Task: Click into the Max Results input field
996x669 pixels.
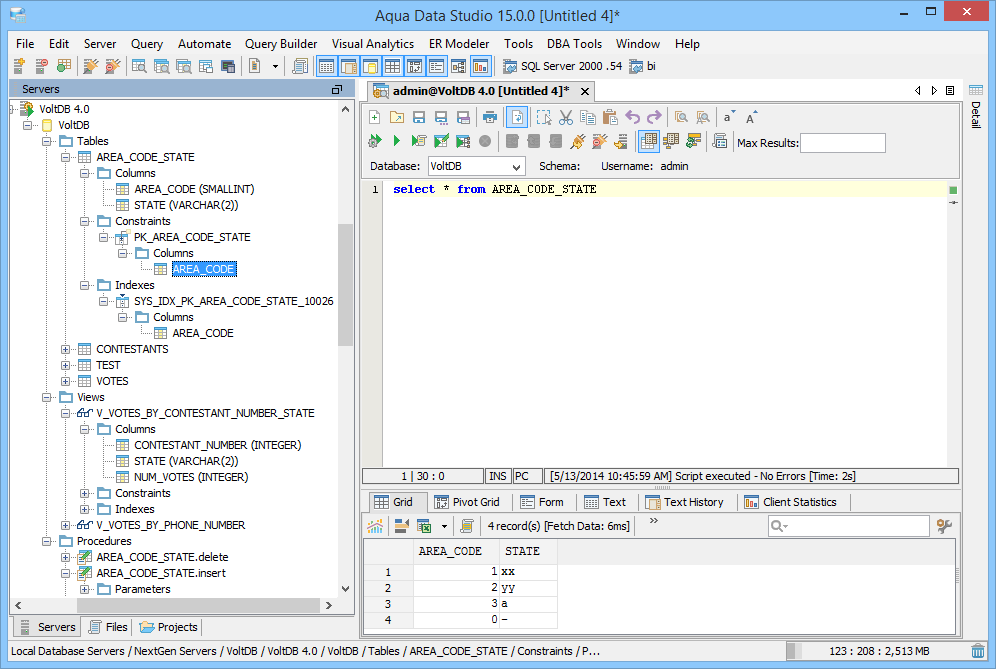Action: pyautogui.click(x=843, y=143)
